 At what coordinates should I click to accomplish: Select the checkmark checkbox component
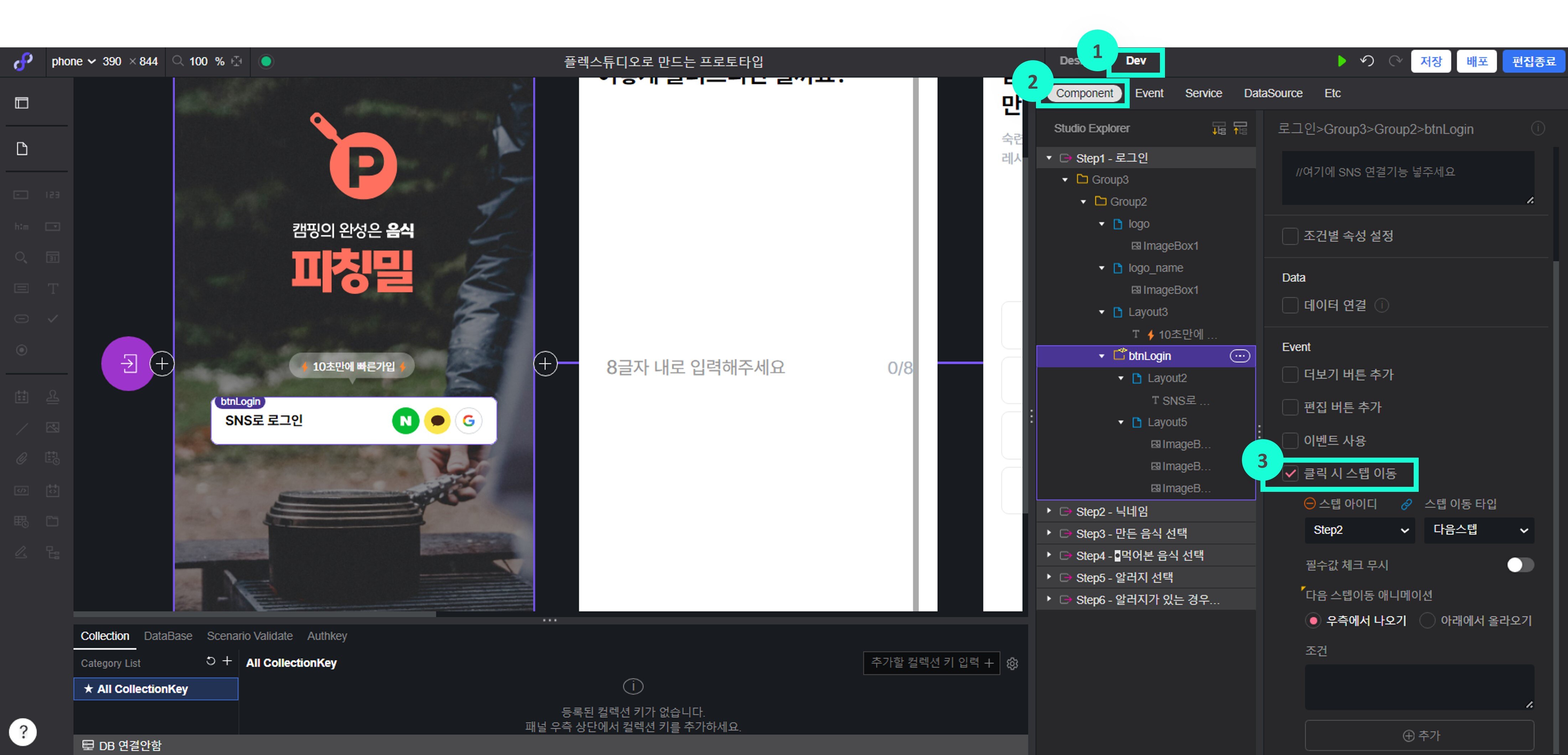click(52, 319)
